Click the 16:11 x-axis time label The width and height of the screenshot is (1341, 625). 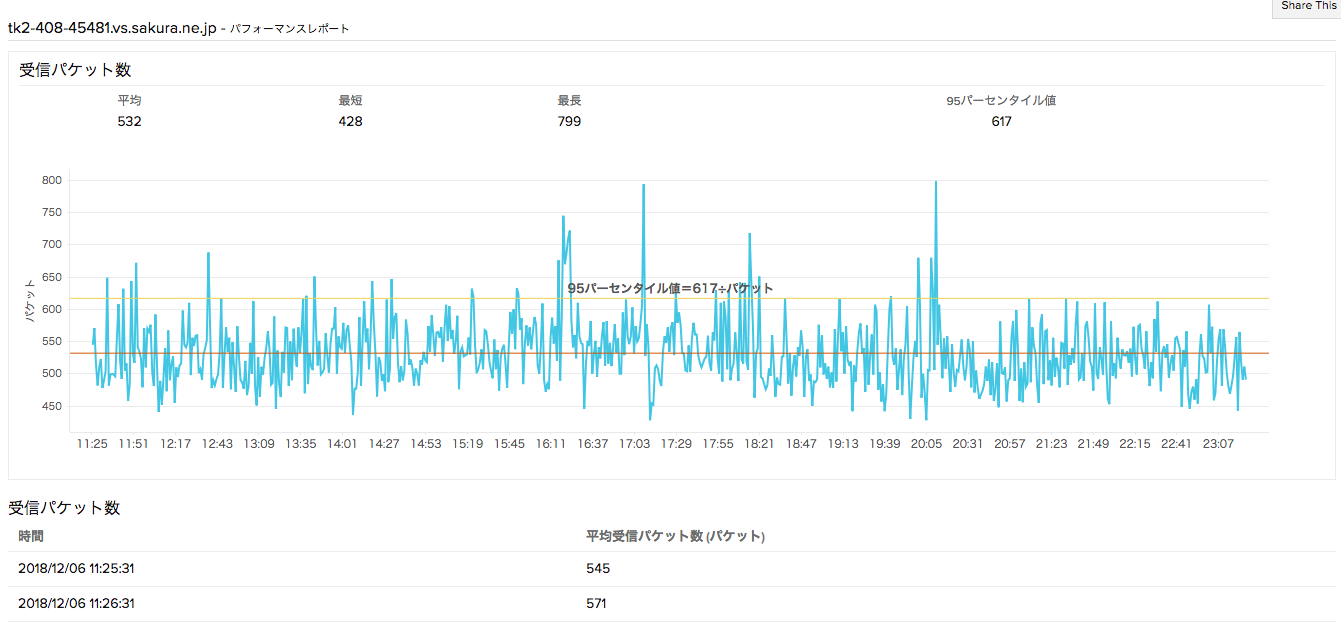coord(551,444)
